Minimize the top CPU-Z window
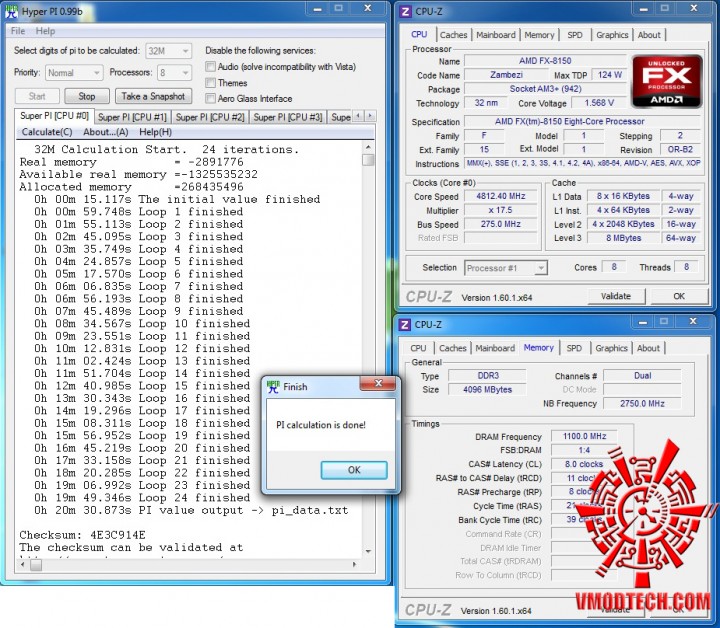The image size is (720, 628). [644, 9]
